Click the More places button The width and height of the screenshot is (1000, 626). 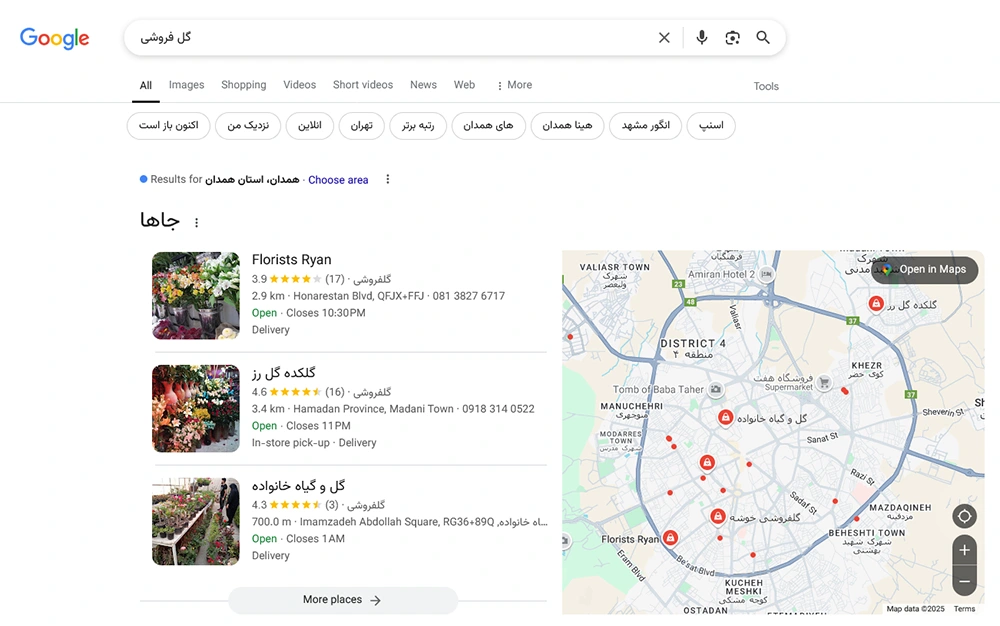[343, 600]
